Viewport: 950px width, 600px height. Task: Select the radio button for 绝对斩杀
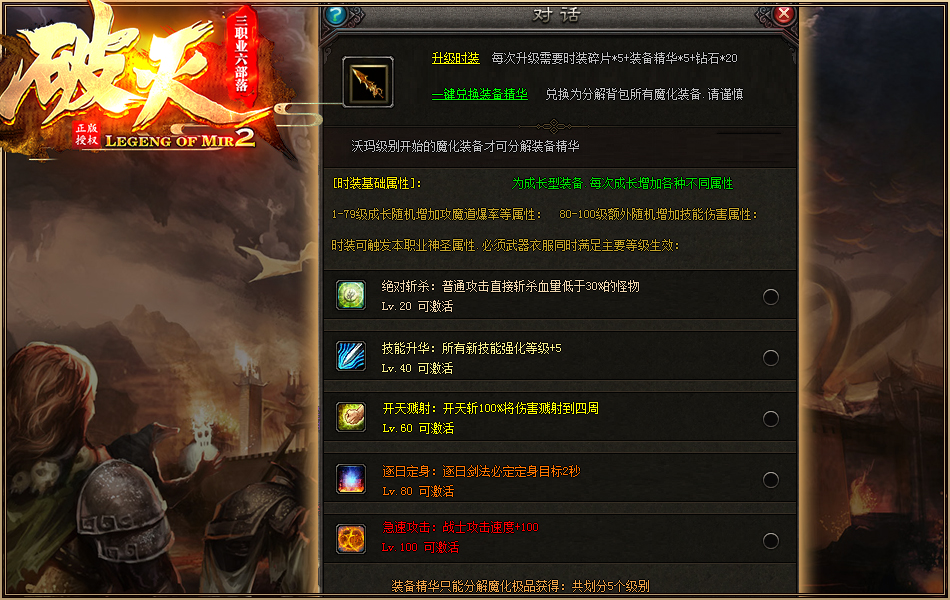pos(771,297)
